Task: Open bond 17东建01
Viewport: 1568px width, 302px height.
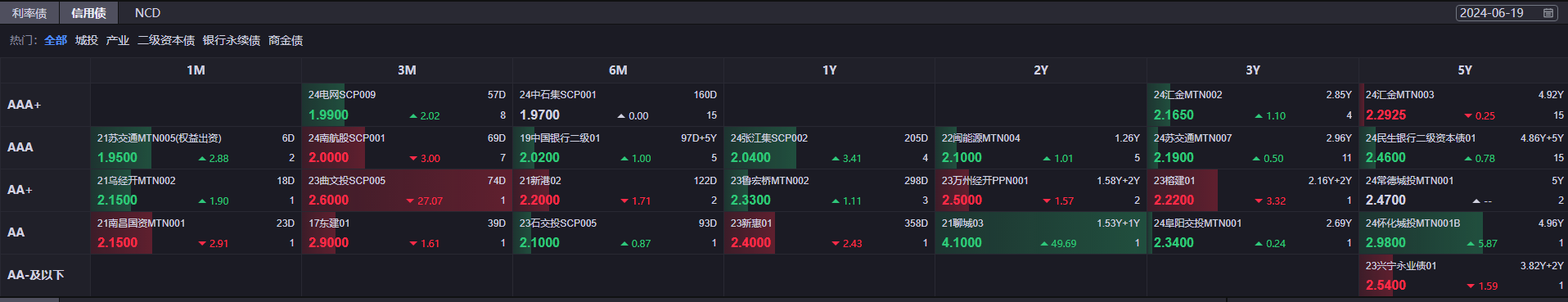Action: (329, 223)
